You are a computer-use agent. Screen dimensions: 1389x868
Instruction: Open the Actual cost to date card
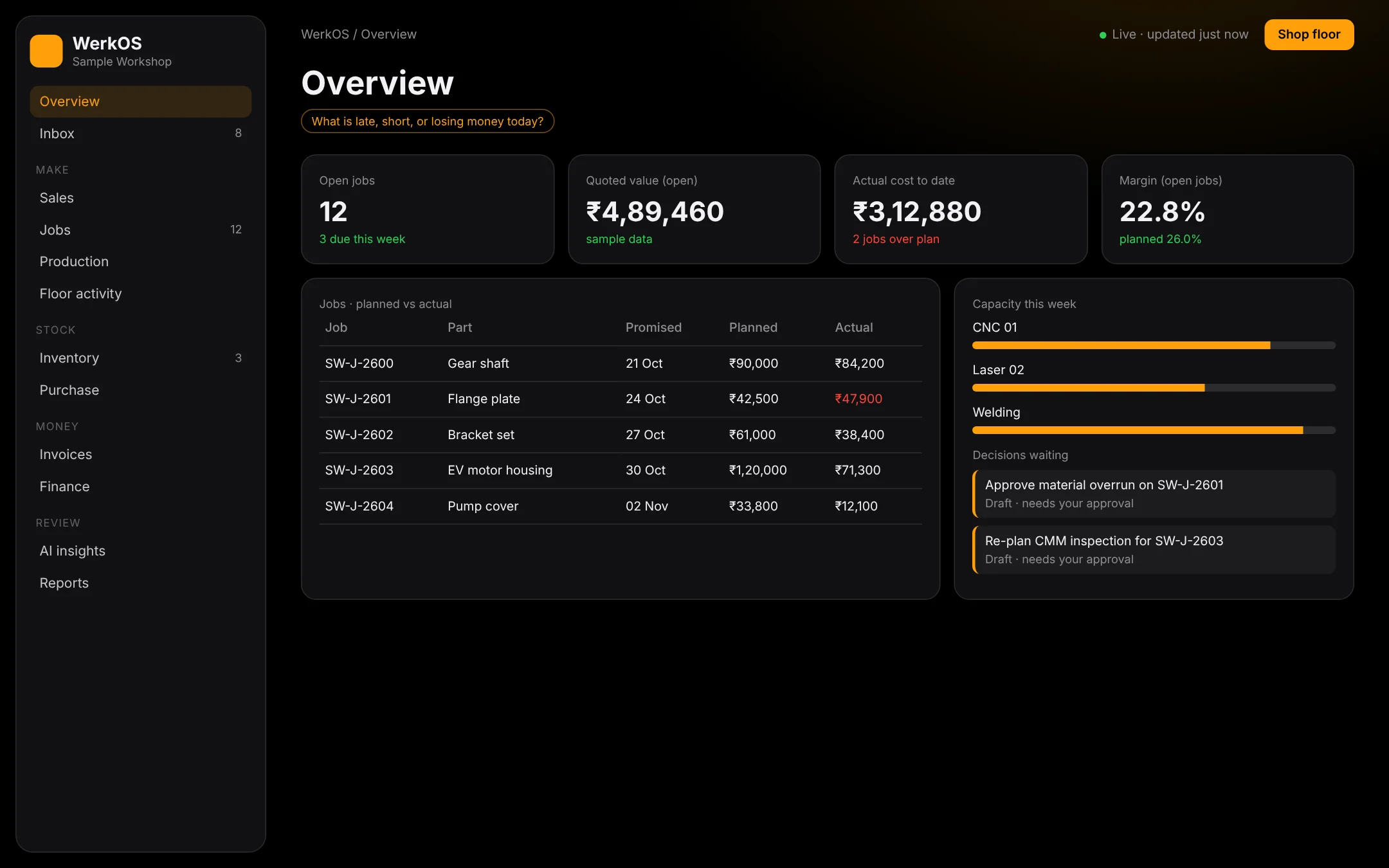coord(961,209)
